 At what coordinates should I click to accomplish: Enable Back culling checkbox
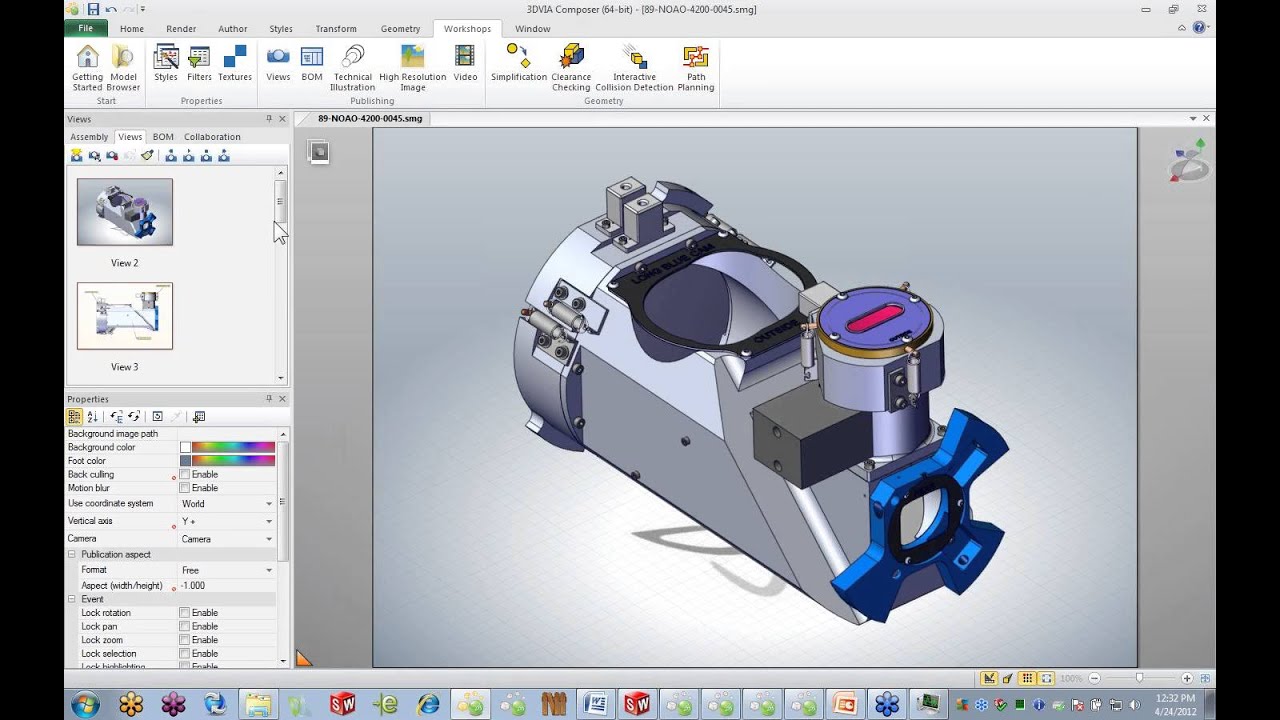(185, 475)
